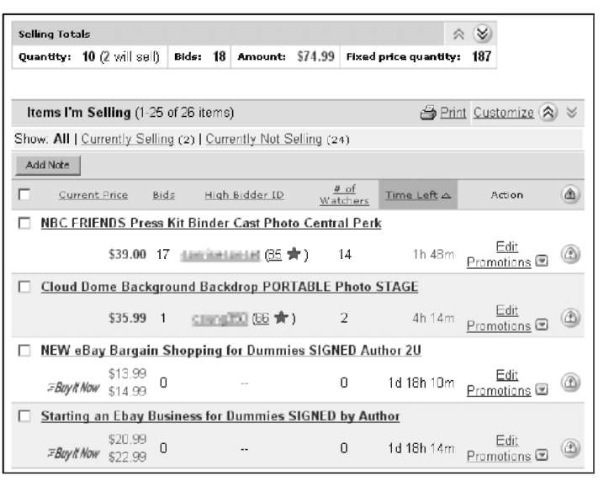Click the feedback star of the NBC FRIENDS high bidder
Viewport: 603px width, 480px height.
[294, 254]
